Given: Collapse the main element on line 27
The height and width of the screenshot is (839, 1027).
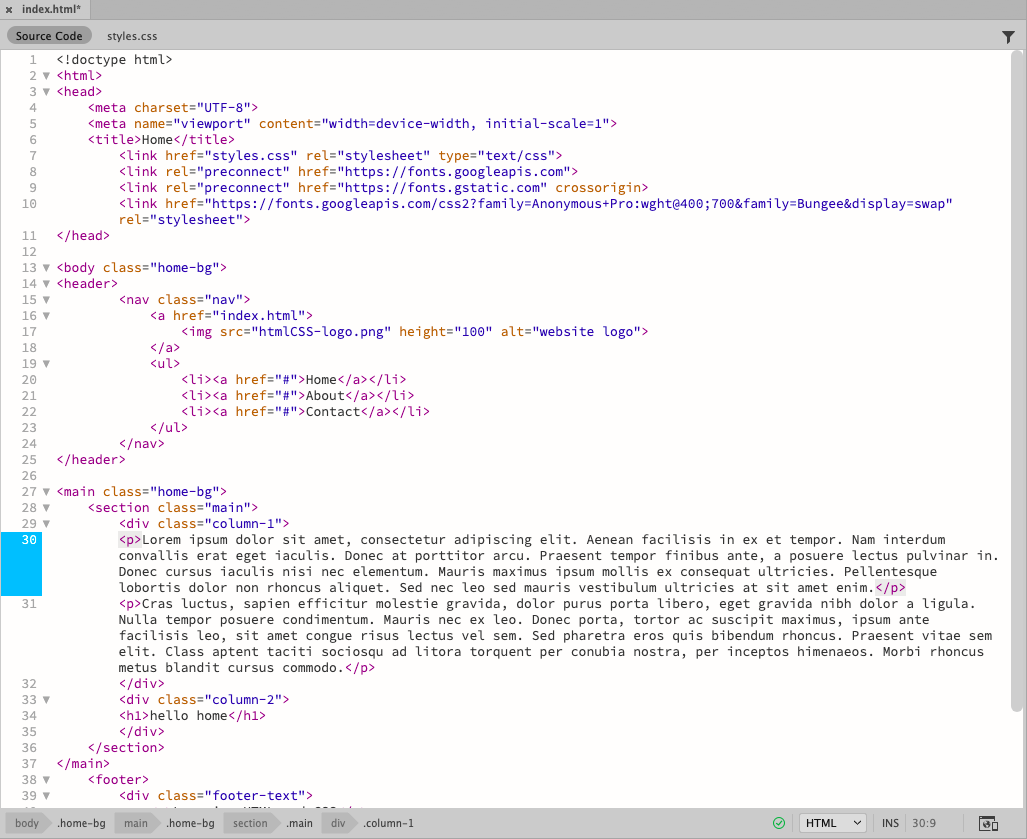Looking at the screenshot, I should pyautogui.click(x=46, y=492).
